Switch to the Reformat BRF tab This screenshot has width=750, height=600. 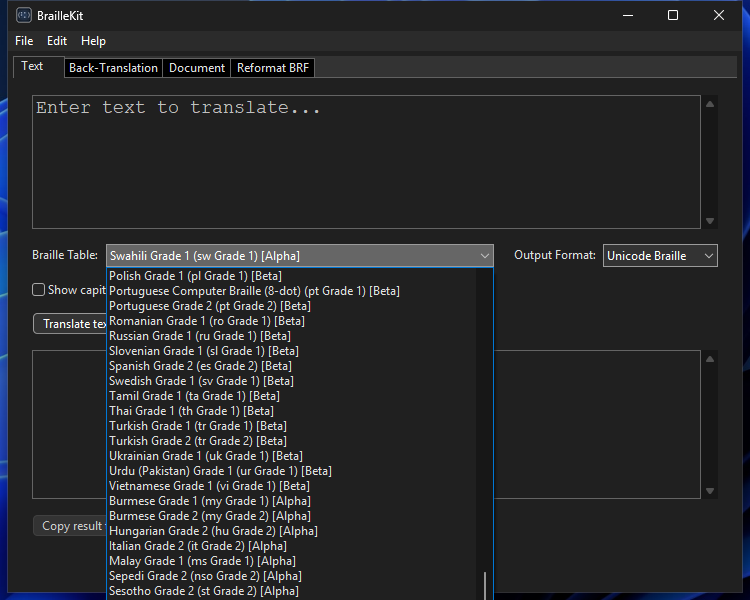point(273,68)
